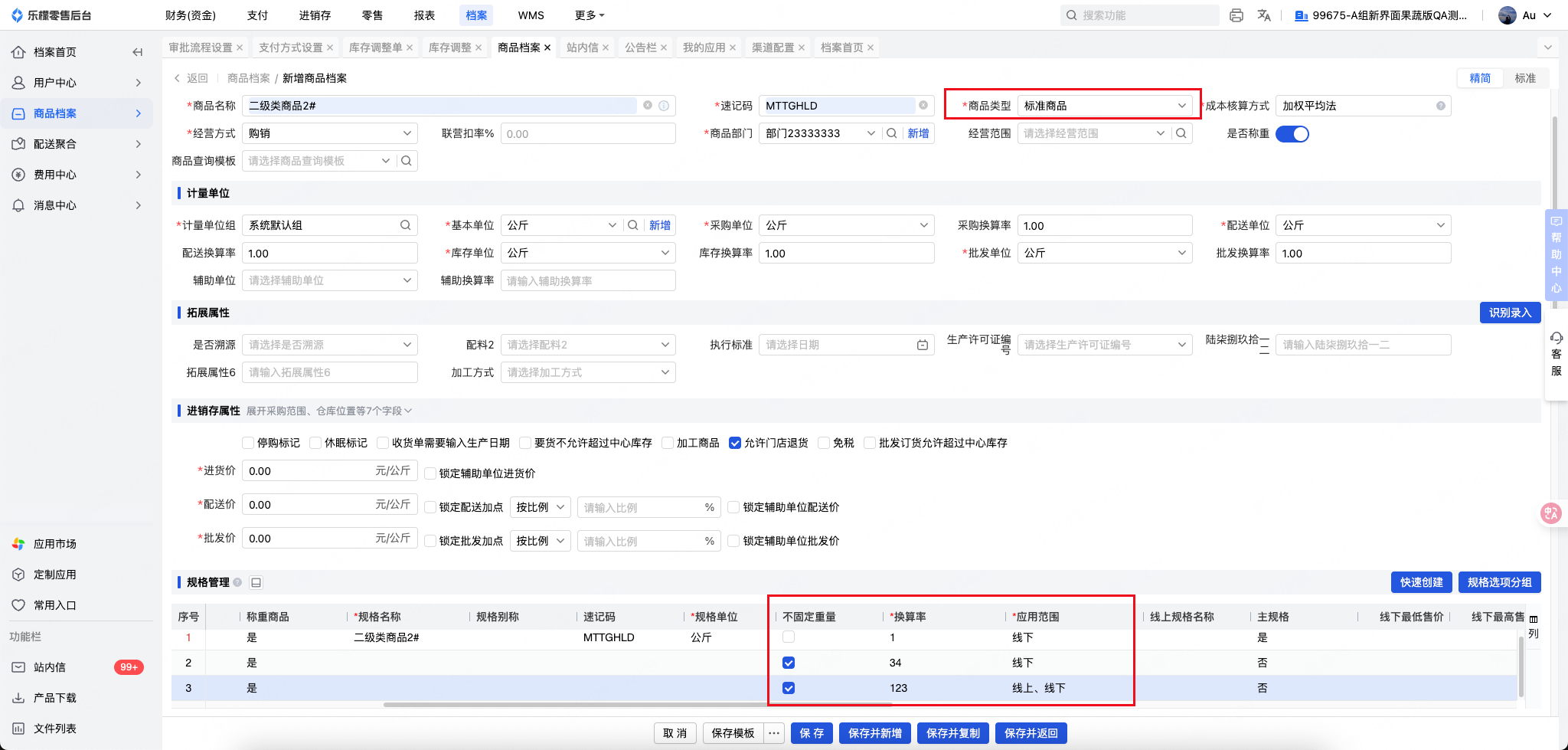Click the translate language icon
Screen dimensions: 1568x750
pyautogui.click(x=1264, y=15)
